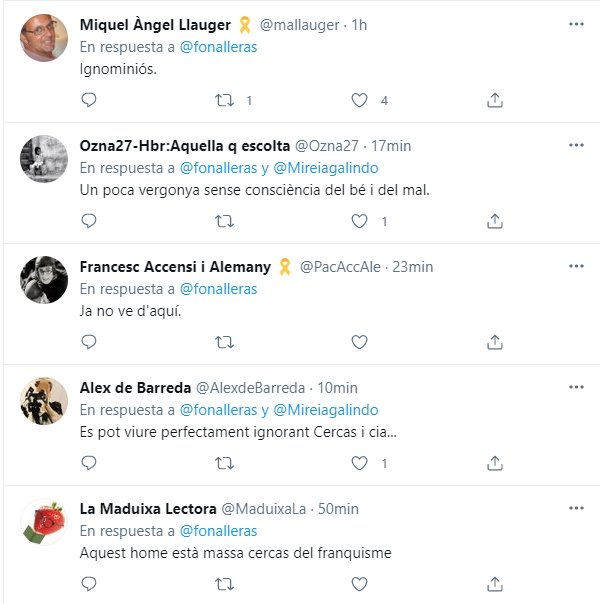Retweet La Maduixa Lectora's tweet
The height and width of the screenshot is (604, 600).
225,584
